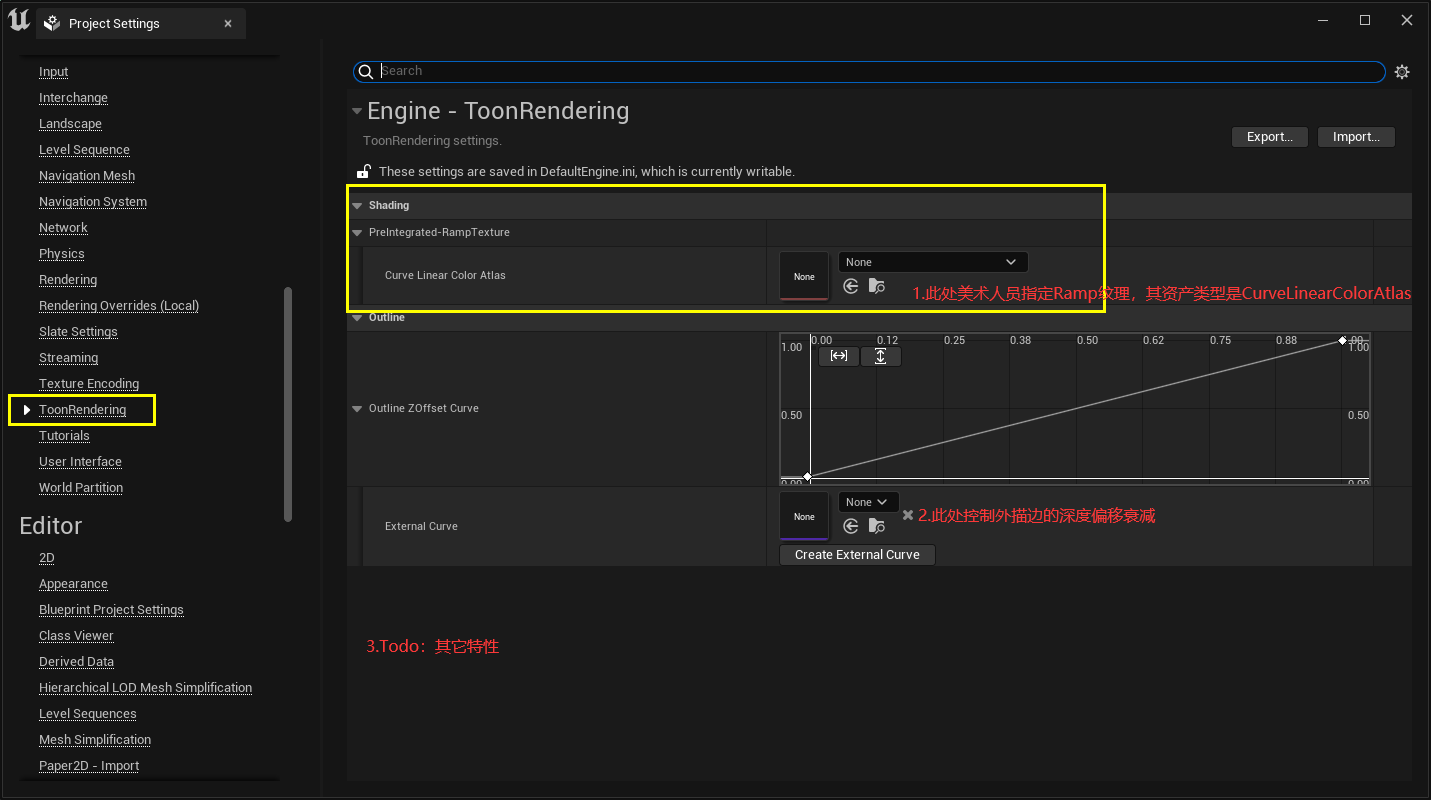Click the Export button for ToonRendering settings
The height and width of the screenshot is (800, 1431).
[x=1269, y=136]
